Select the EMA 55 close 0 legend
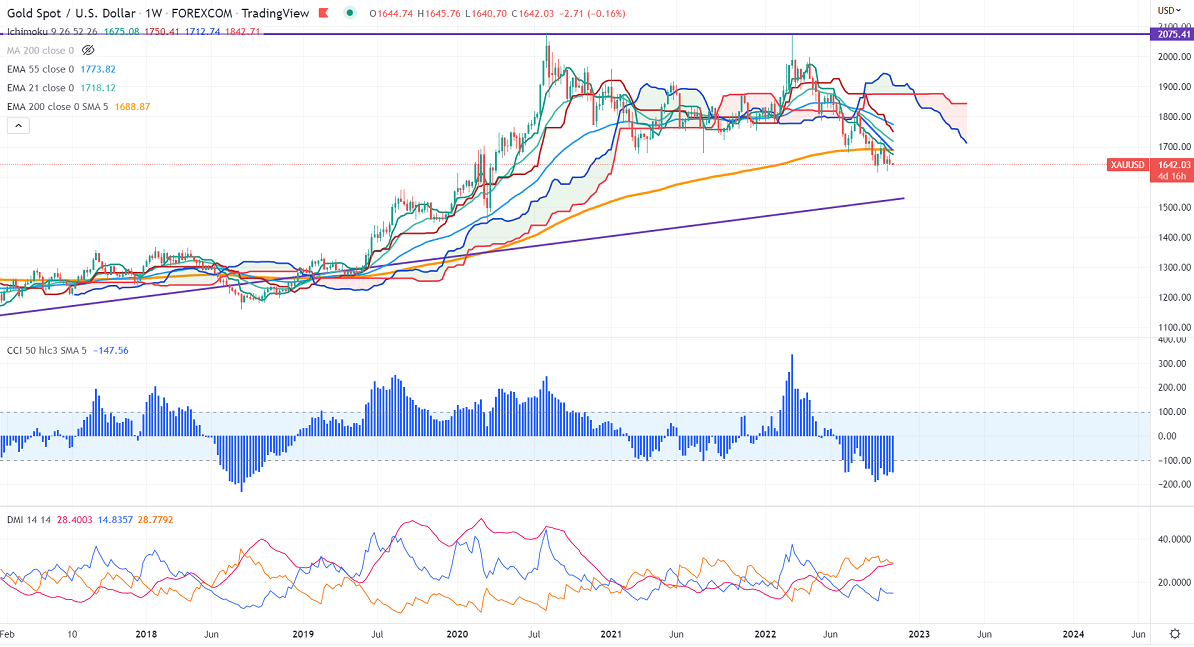This screenshot has width=1194, height=647. click(x=40, y=69)
